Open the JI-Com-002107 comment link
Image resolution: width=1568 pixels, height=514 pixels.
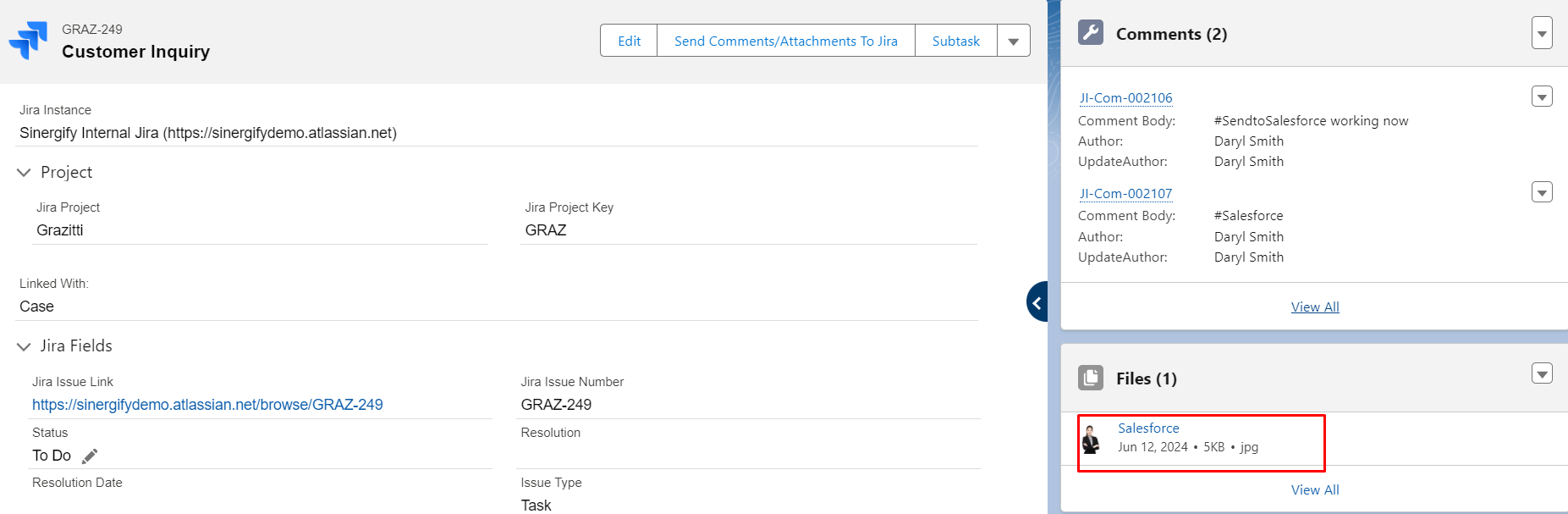tap(1125, 194)
